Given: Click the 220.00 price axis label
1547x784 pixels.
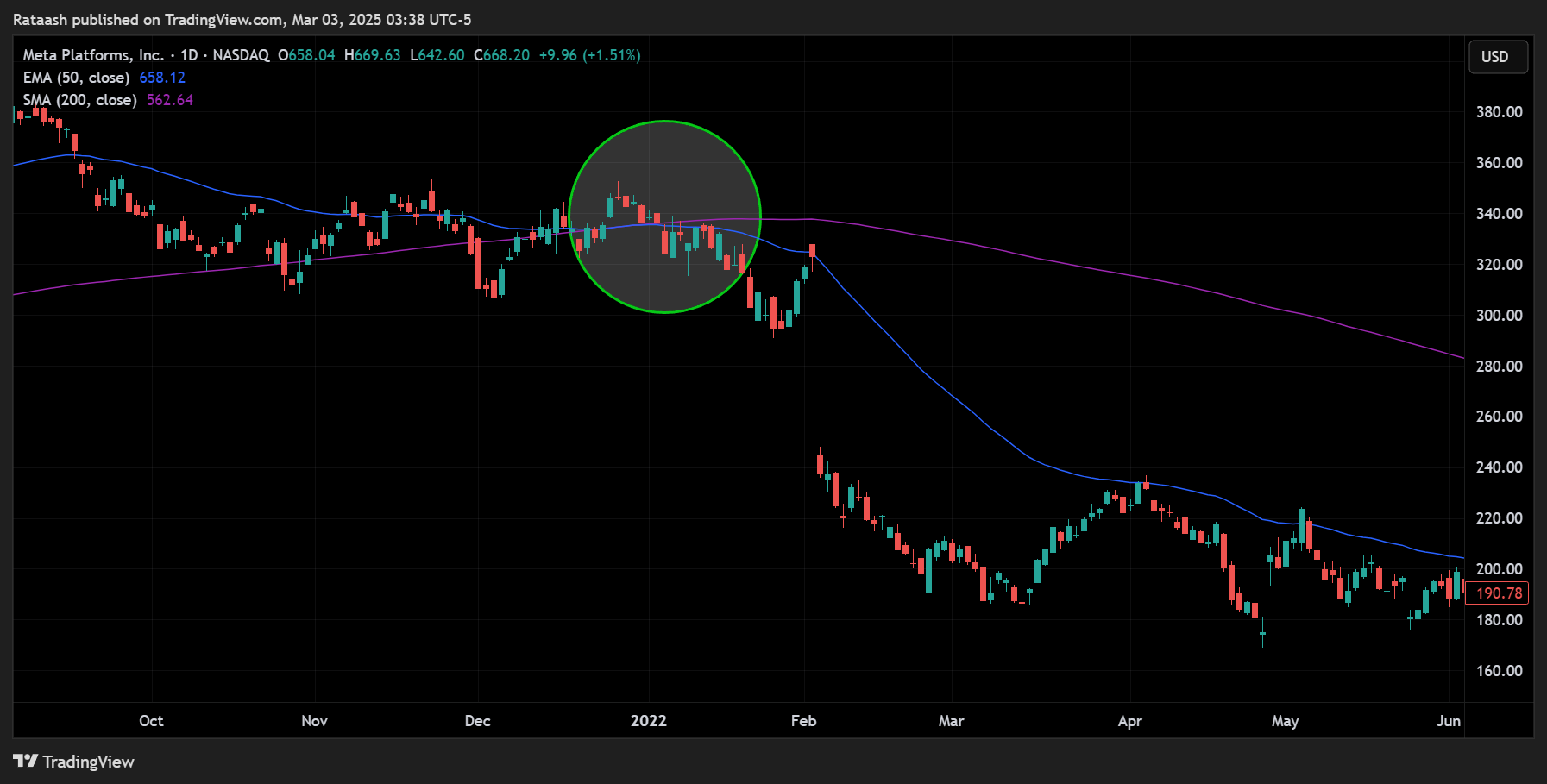Looking at the screenshot, I should point(1499,518).
